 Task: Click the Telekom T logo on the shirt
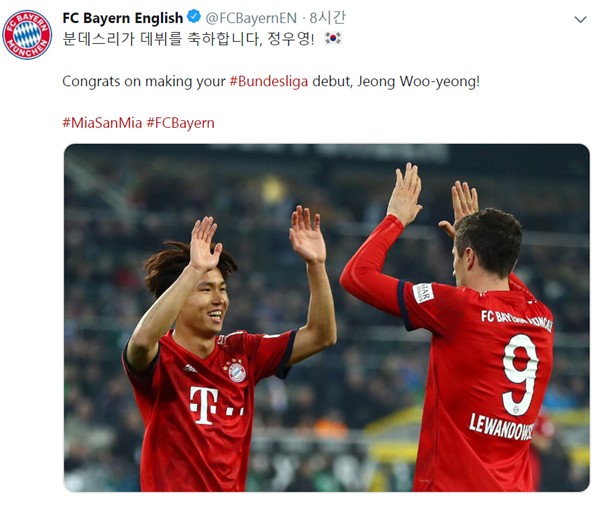(x=204, y=405)
